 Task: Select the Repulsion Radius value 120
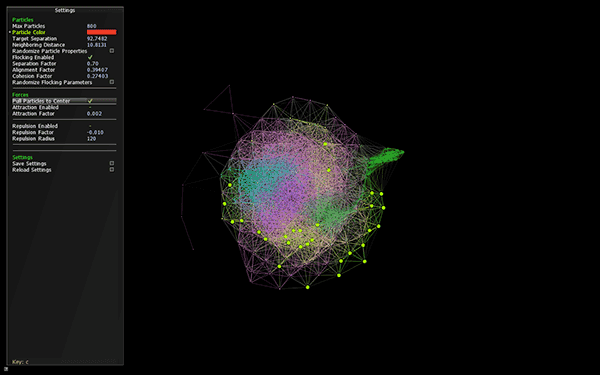[x=91, y=139]
